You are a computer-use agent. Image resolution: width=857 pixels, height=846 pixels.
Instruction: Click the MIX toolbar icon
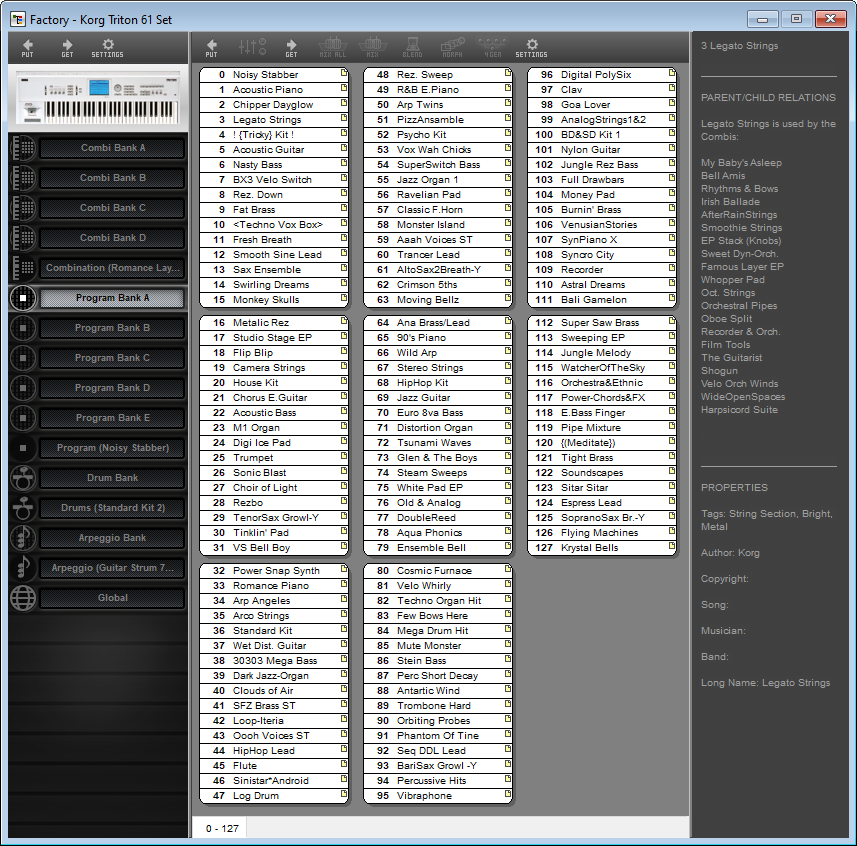pyautogui.click(x=373, y=48)
